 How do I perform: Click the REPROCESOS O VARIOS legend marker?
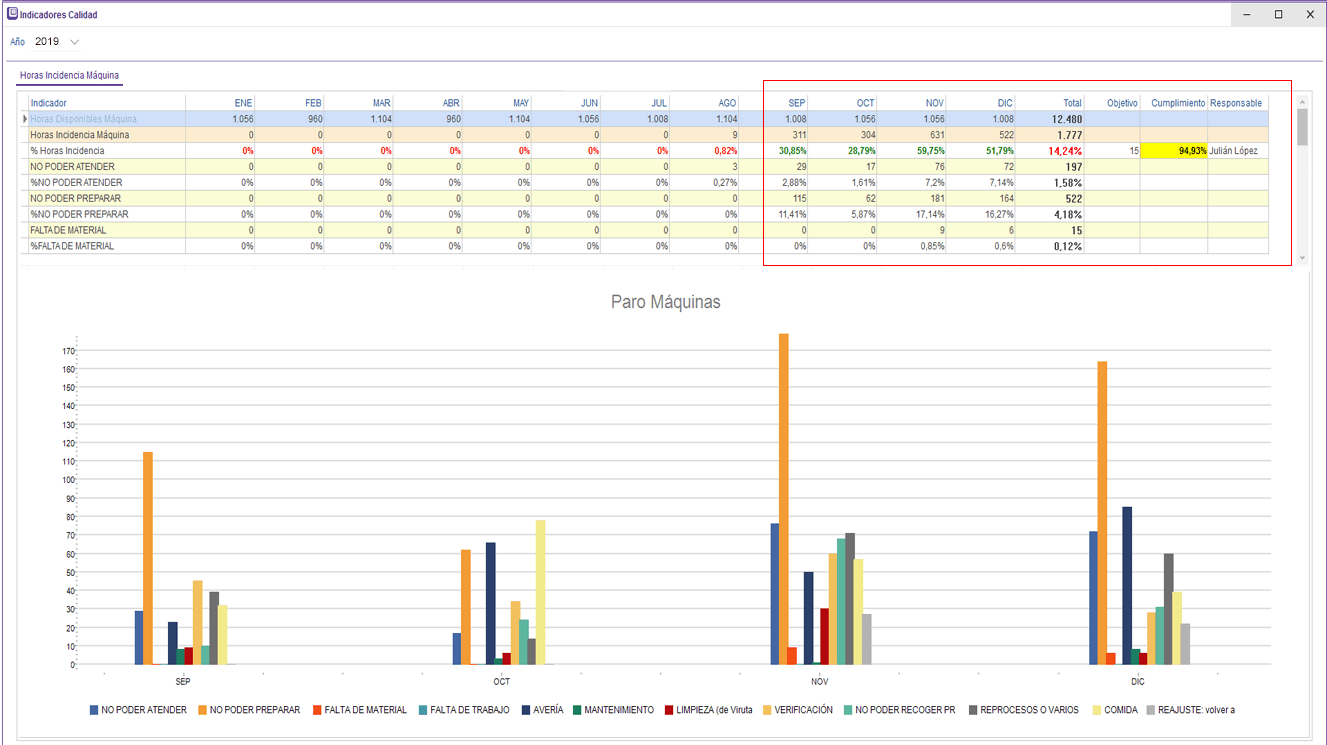coord(972,710)
